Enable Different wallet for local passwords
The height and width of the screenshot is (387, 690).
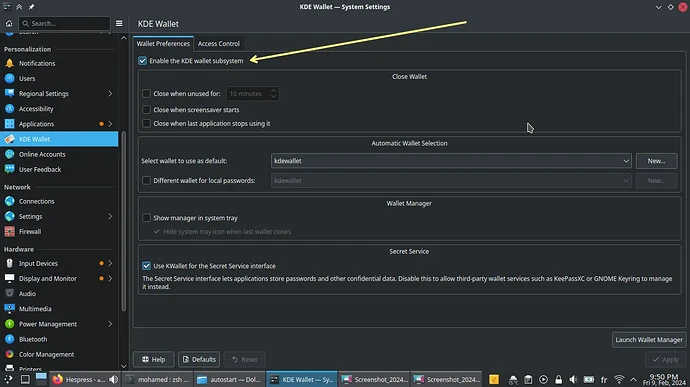pyautogui.click(x=147, y=181)
